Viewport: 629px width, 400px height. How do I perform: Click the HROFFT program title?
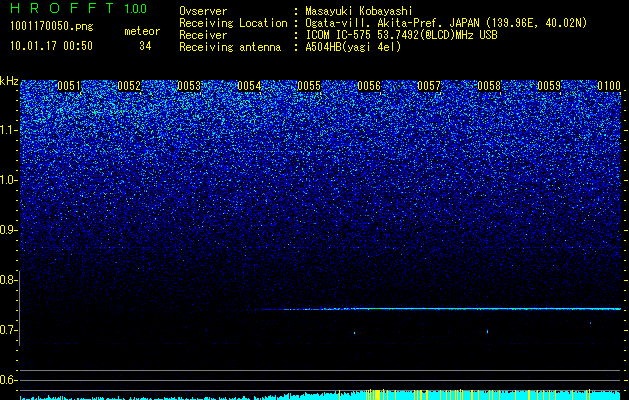61,8
